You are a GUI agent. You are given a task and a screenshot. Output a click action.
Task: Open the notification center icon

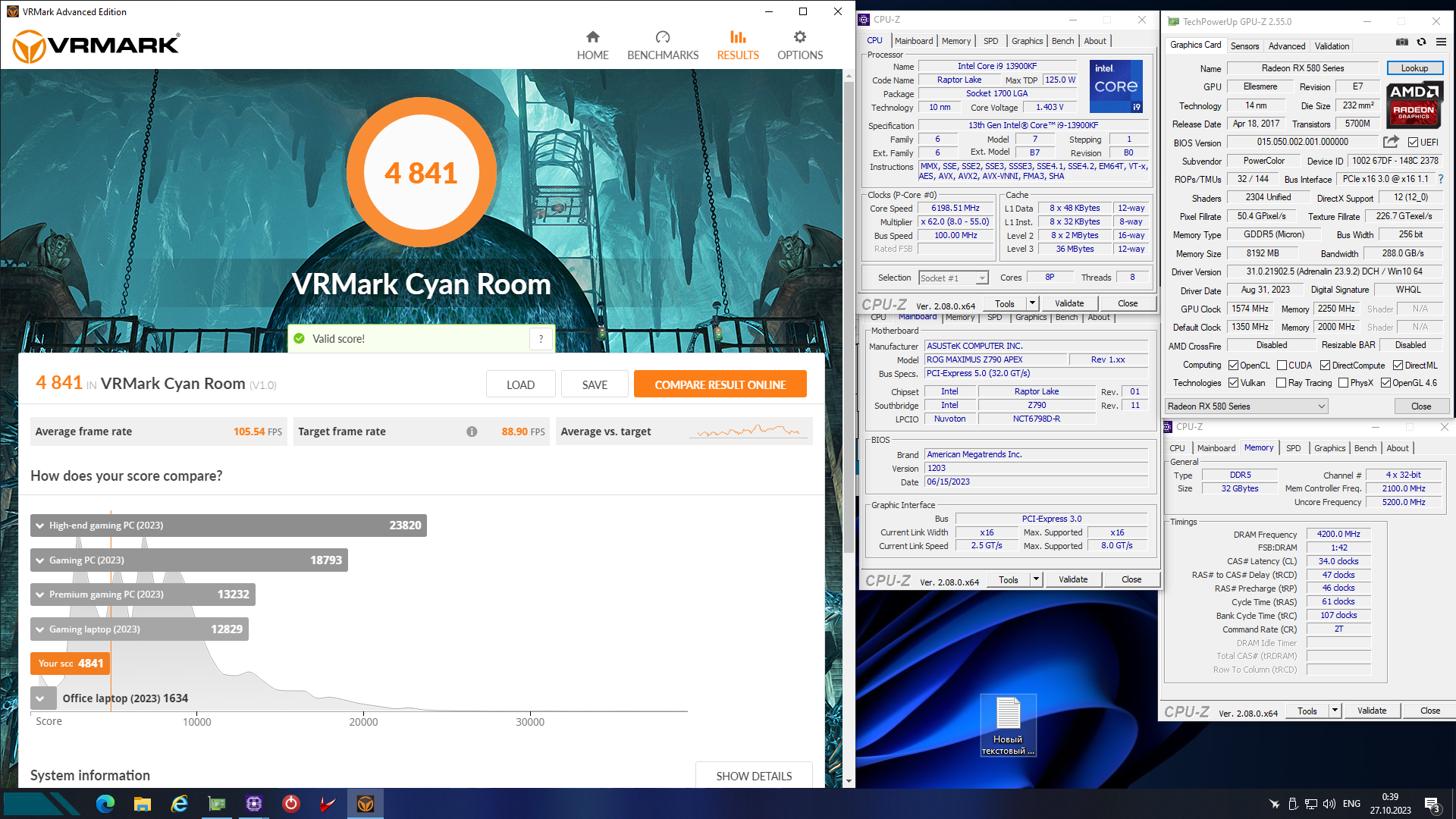1432,805
